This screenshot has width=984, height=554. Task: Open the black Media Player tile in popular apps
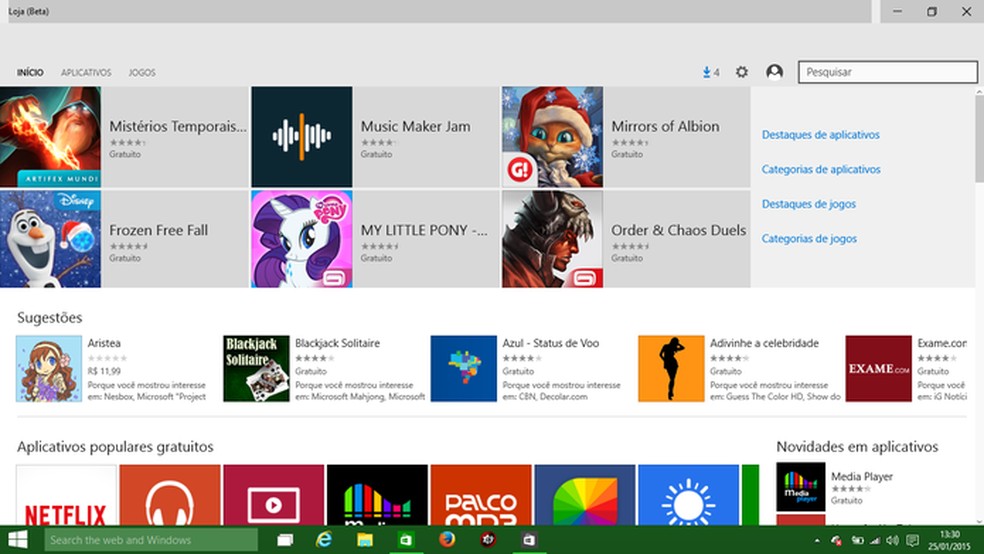pyautogui.click(x=377, y=495)
